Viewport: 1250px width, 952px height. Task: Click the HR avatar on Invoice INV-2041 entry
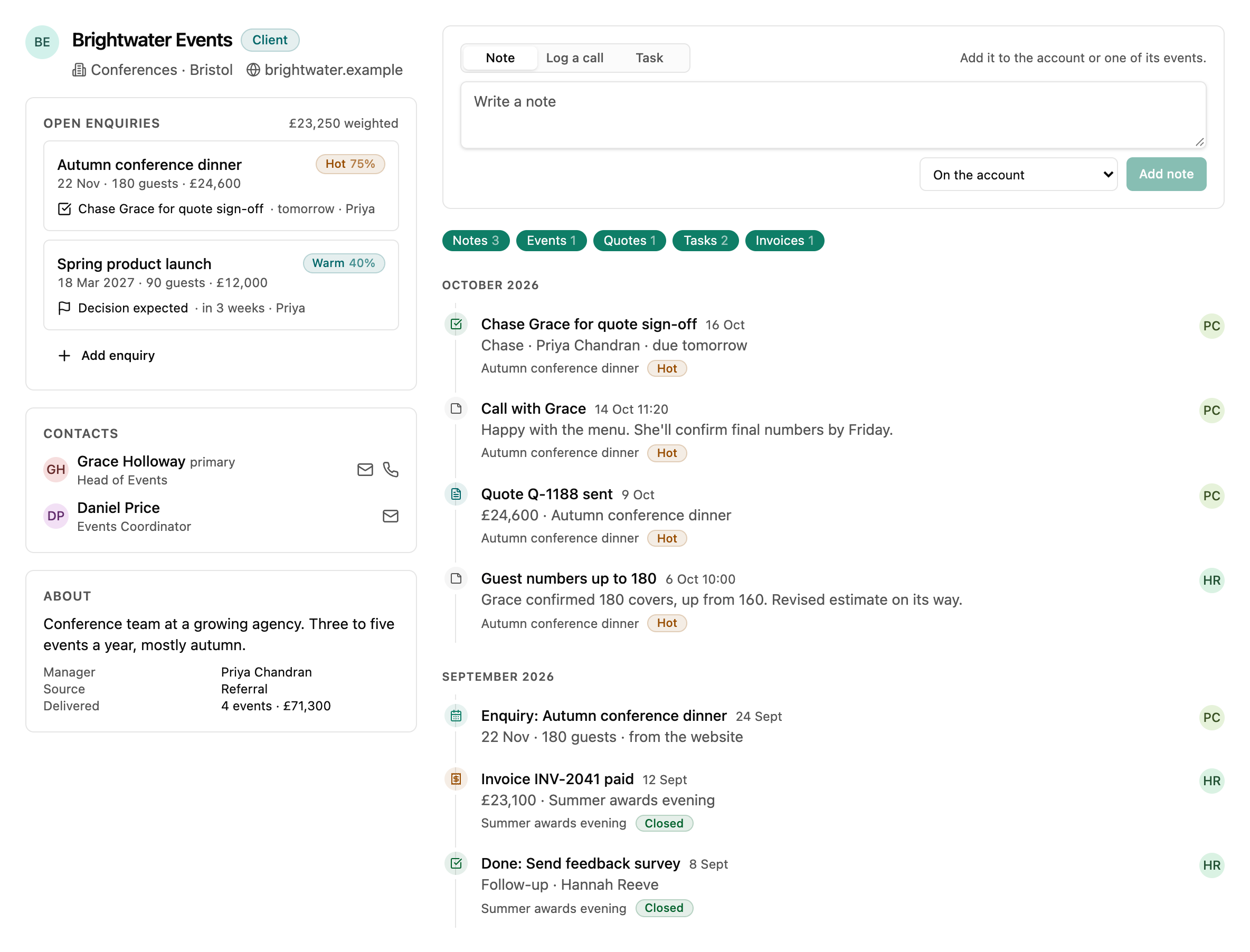pos(1211,782)
